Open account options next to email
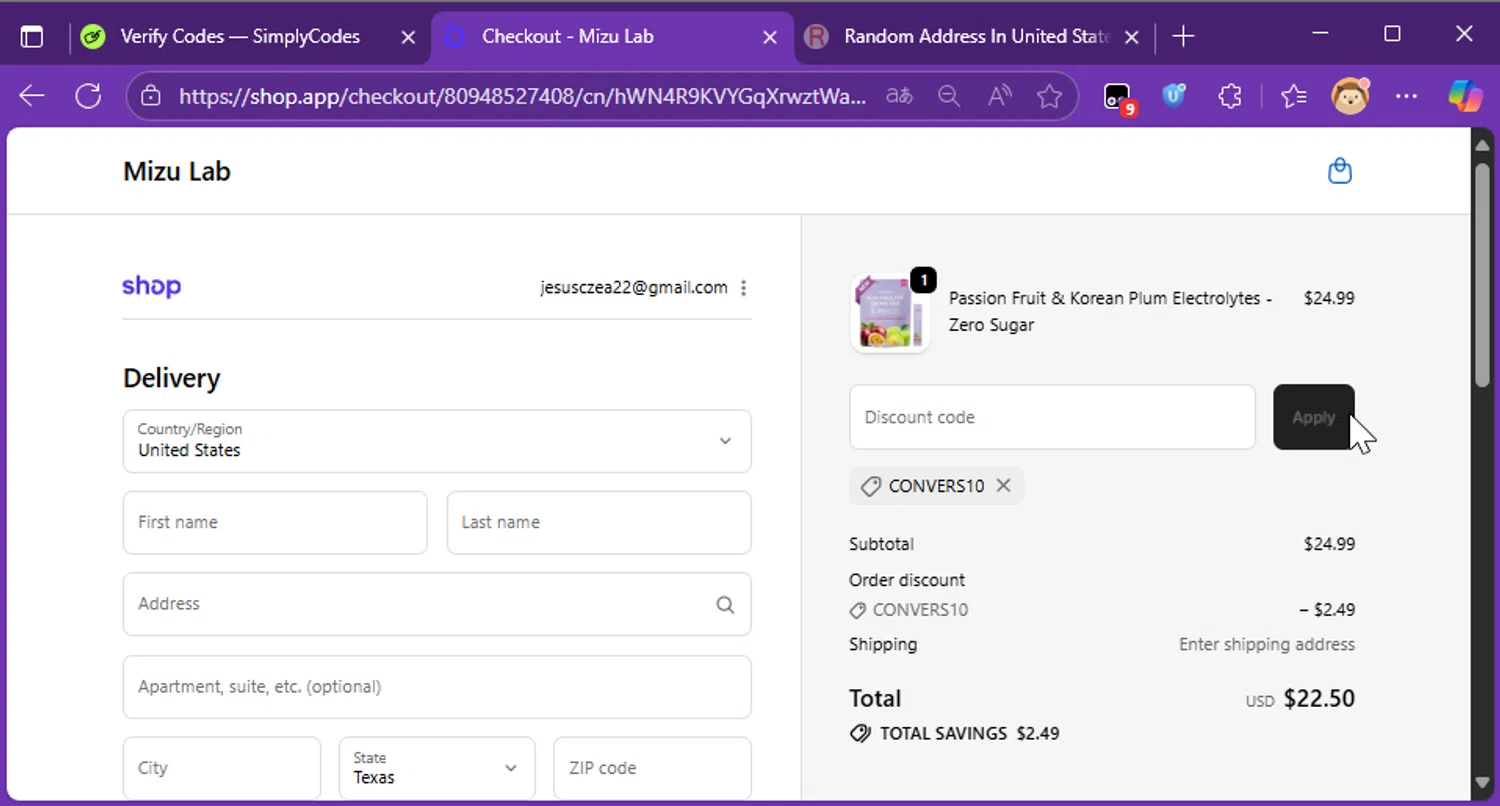1500x806 pixels. coord(743,288)
